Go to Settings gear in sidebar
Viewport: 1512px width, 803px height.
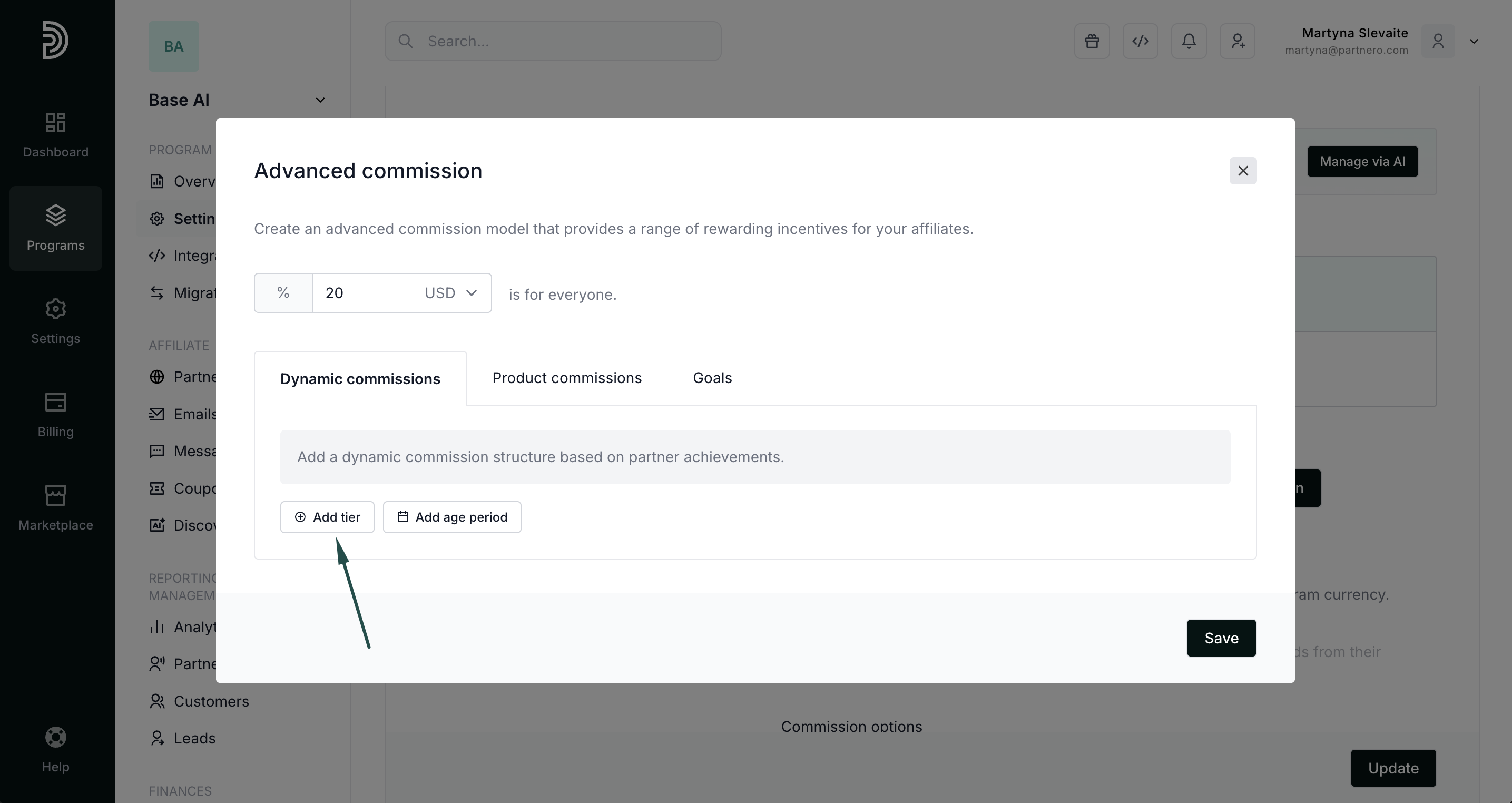(56, 321)
